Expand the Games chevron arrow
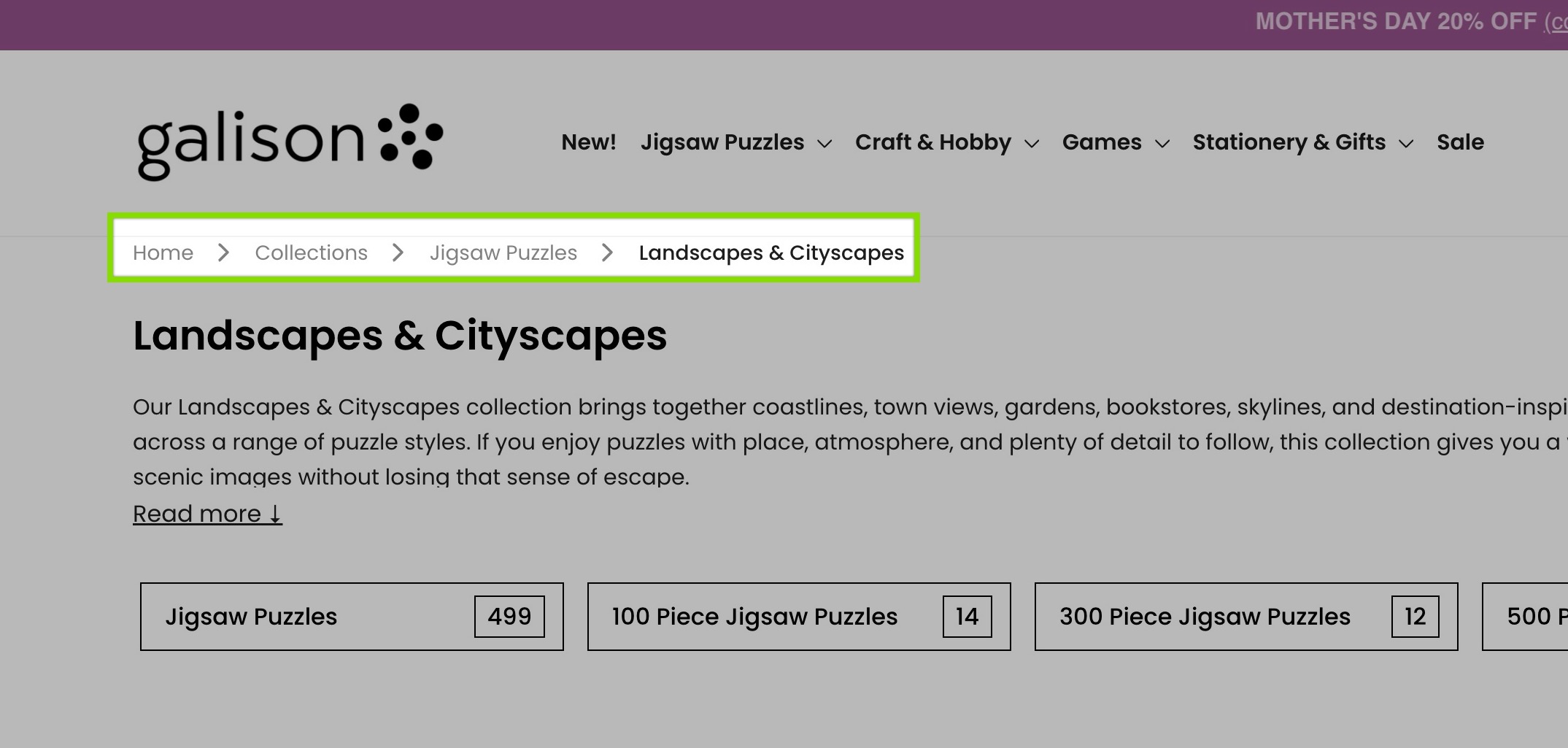 point(1162,144)
